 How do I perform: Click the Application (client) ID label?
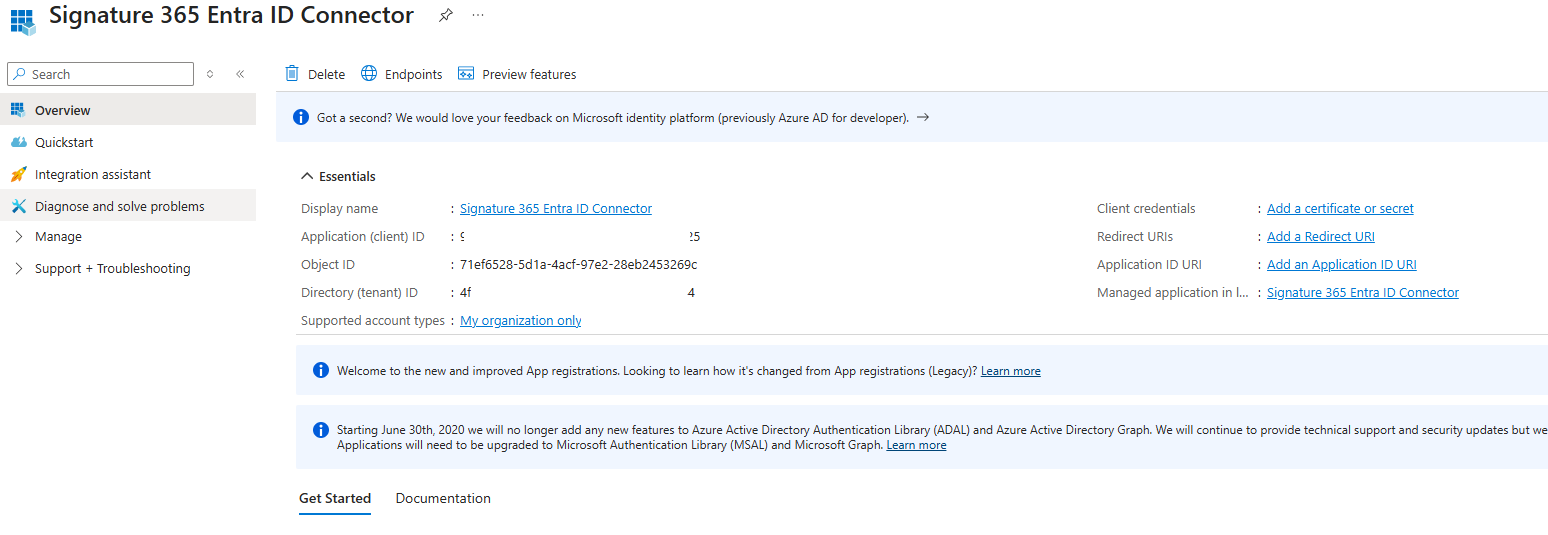point(363,237)
